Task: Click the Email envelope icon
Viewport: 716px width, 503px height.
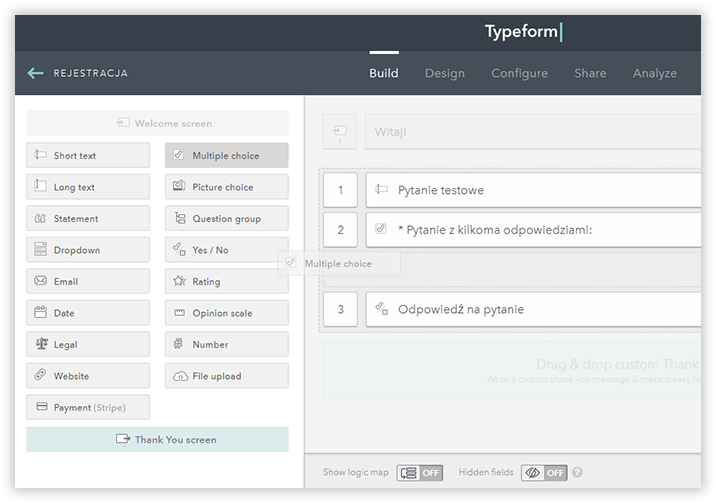Action: point(40,281)
